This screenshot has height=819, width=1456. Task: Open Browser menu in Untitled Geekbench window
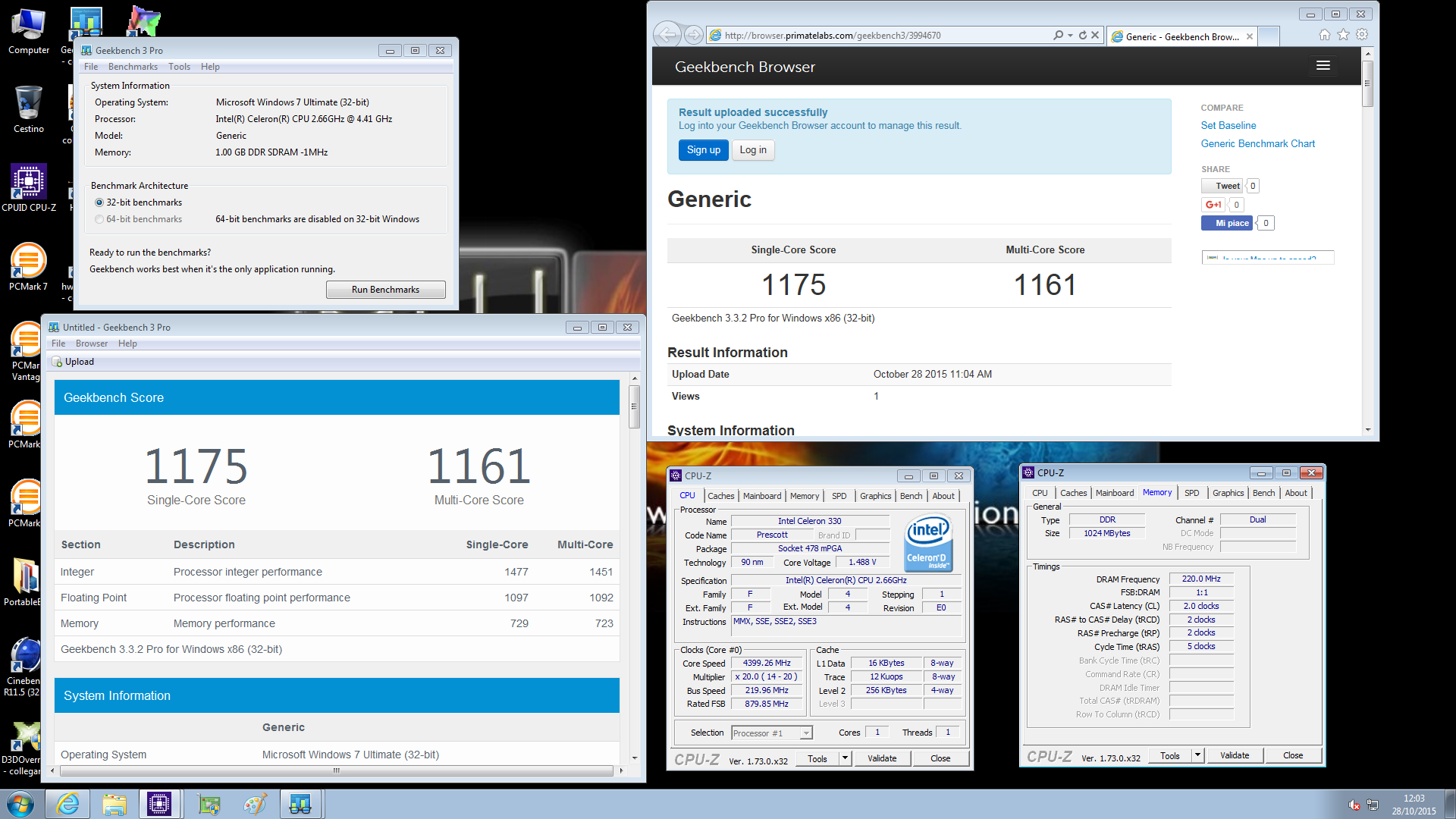pyautogui.click(x=92, y=344)
